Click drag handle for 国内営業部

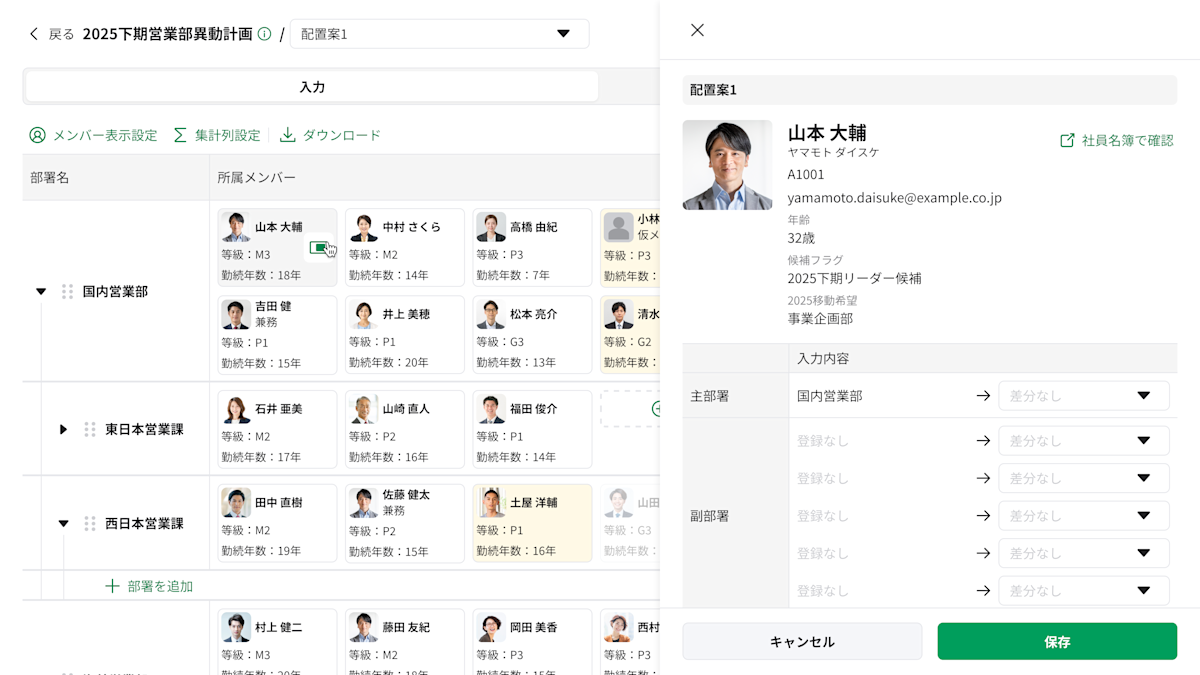(x=67, y=292)
